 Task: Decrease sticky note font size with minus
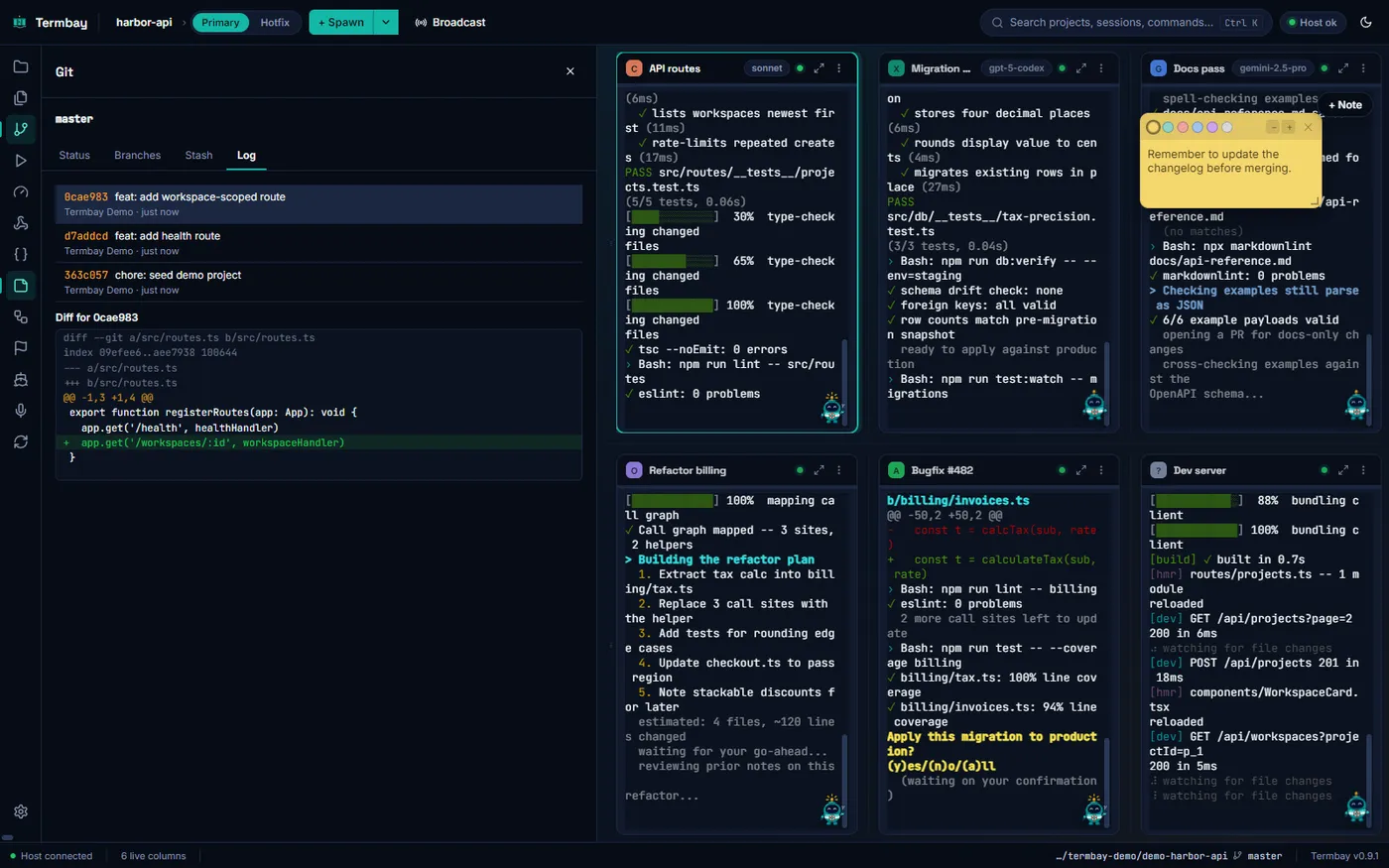click(1273, 127)
